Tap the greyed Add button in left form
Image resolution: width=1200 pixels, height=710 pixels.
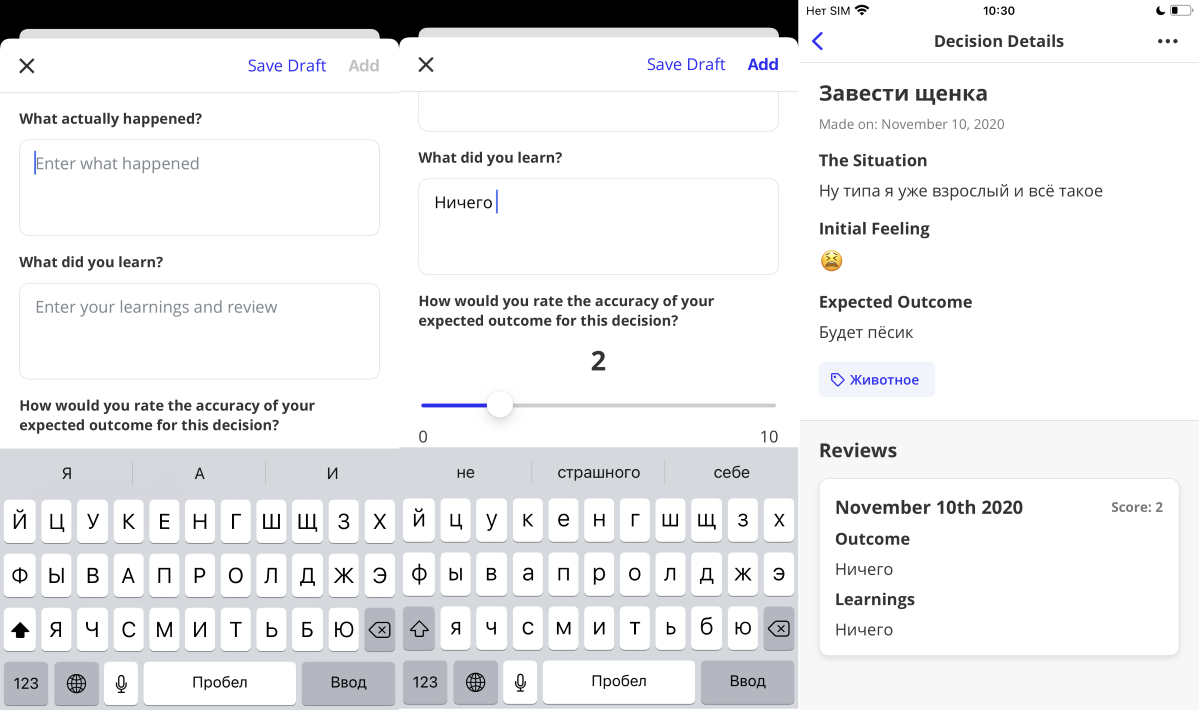[x=364, y=66]
